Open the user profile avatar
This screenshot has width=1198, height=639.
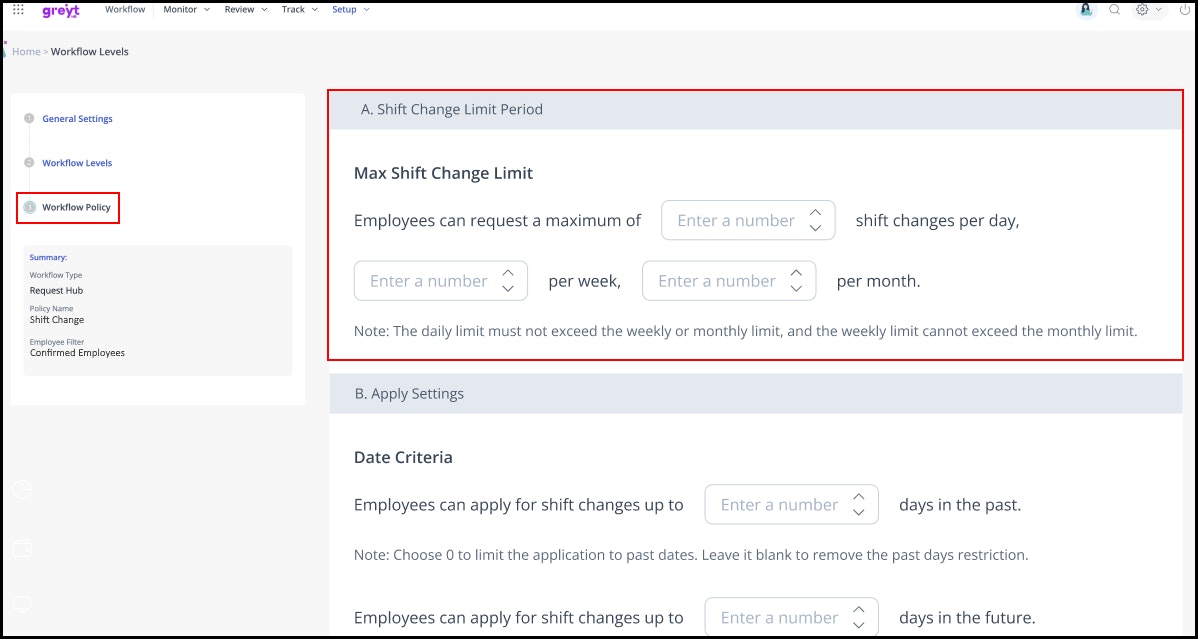[x=1086, y=10]
